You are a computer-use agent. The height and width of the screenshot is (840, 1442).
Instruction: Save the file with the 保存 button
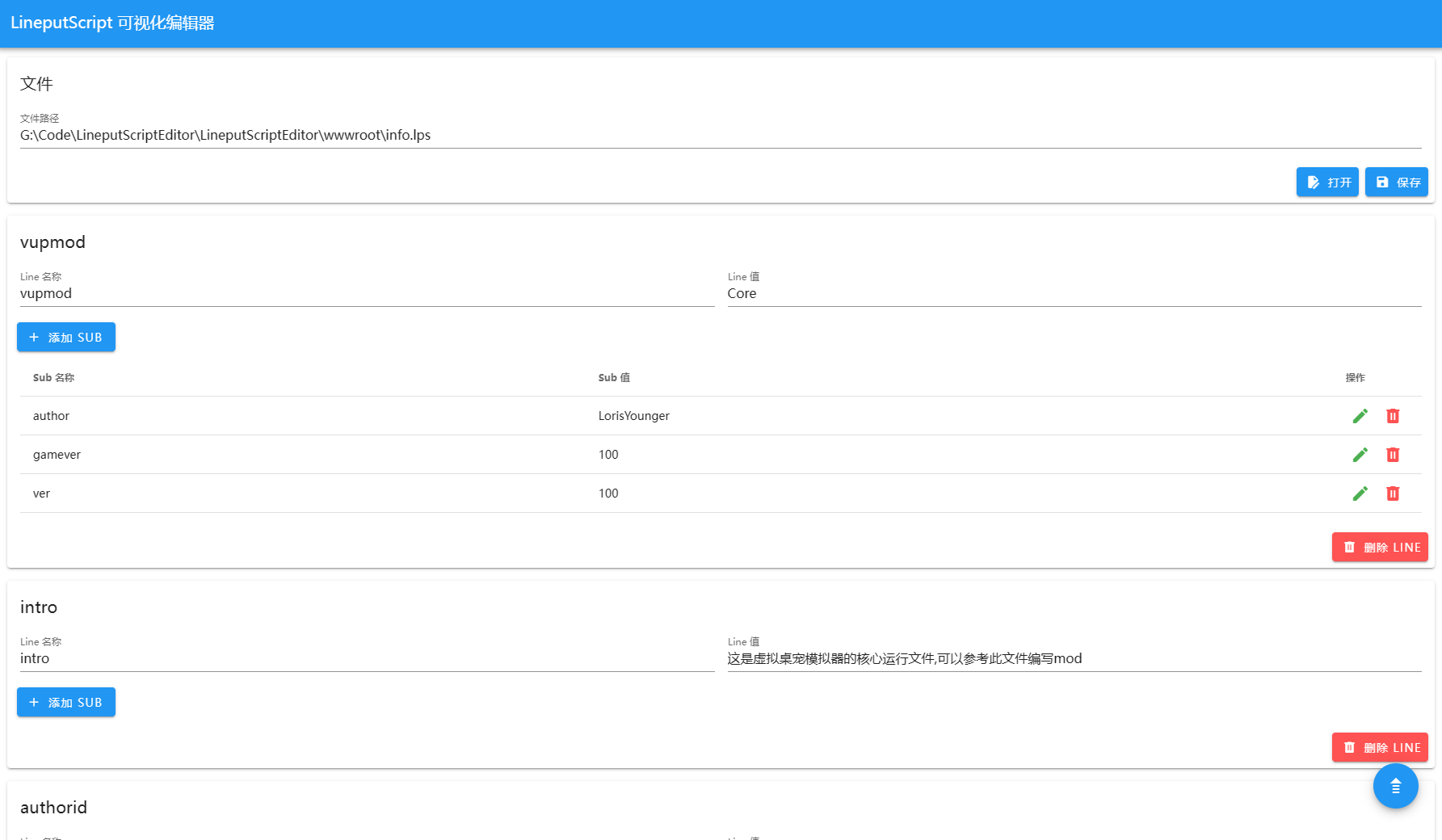(1397, 182)
